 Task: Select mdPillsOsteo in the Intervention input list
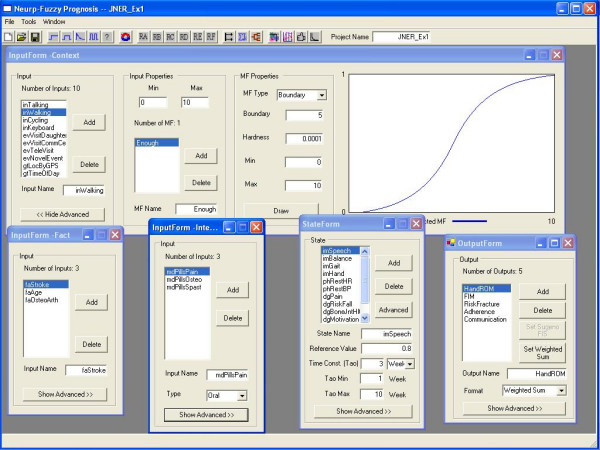point(187,280)
